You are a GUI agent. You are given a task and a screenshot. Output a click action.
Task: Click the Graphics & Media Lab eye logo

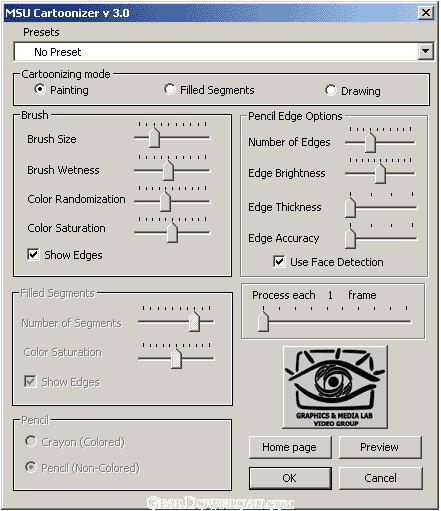[335, 387]
